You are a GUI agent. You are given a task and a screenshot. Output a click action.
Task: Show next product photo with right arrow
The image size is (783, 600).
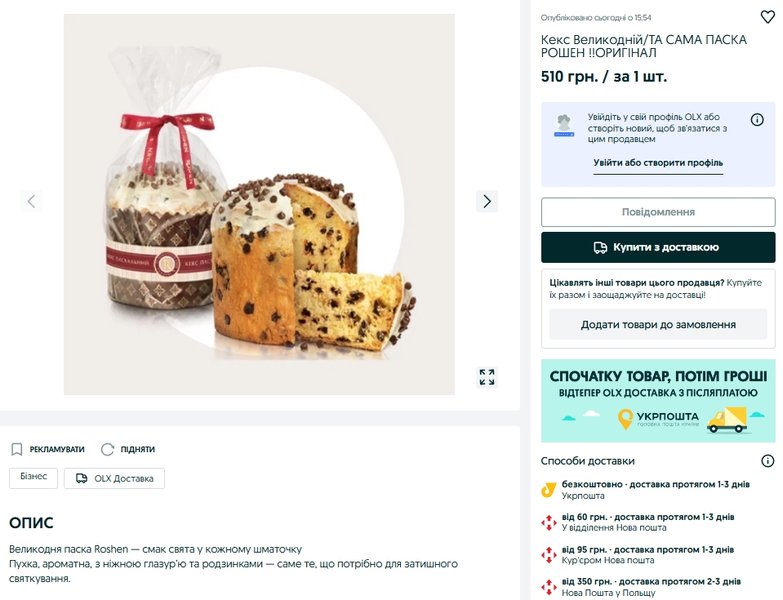coord(487,201)
